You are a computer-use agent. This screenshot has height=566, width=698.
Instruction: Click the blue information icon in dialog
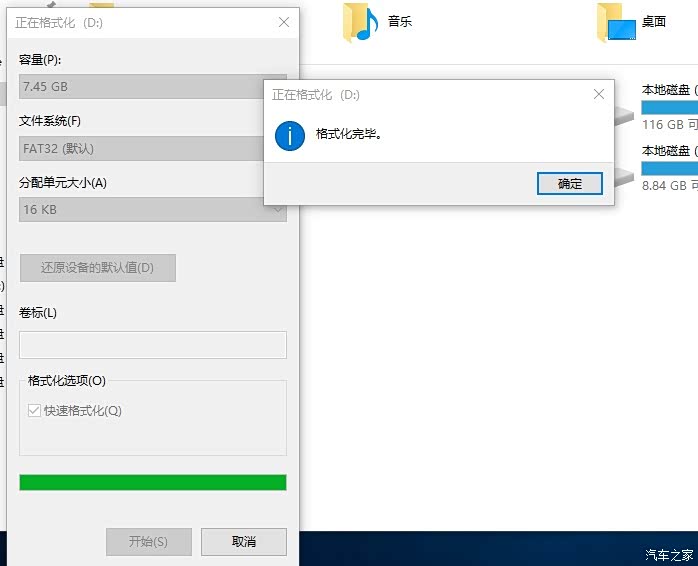pyautogui.click(x=290, y=136)
